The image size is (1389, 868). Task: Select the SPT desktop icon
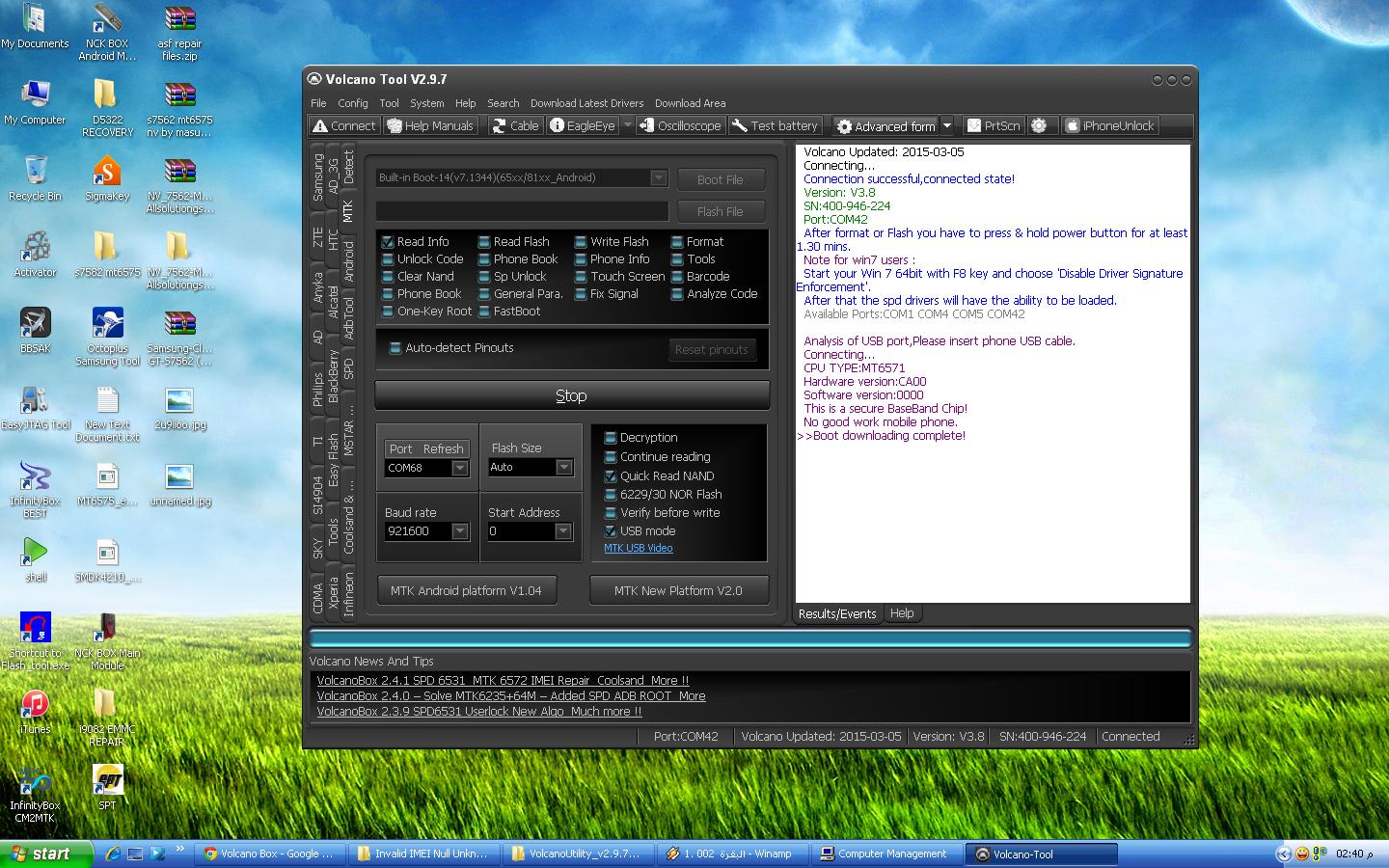(107, 787)
